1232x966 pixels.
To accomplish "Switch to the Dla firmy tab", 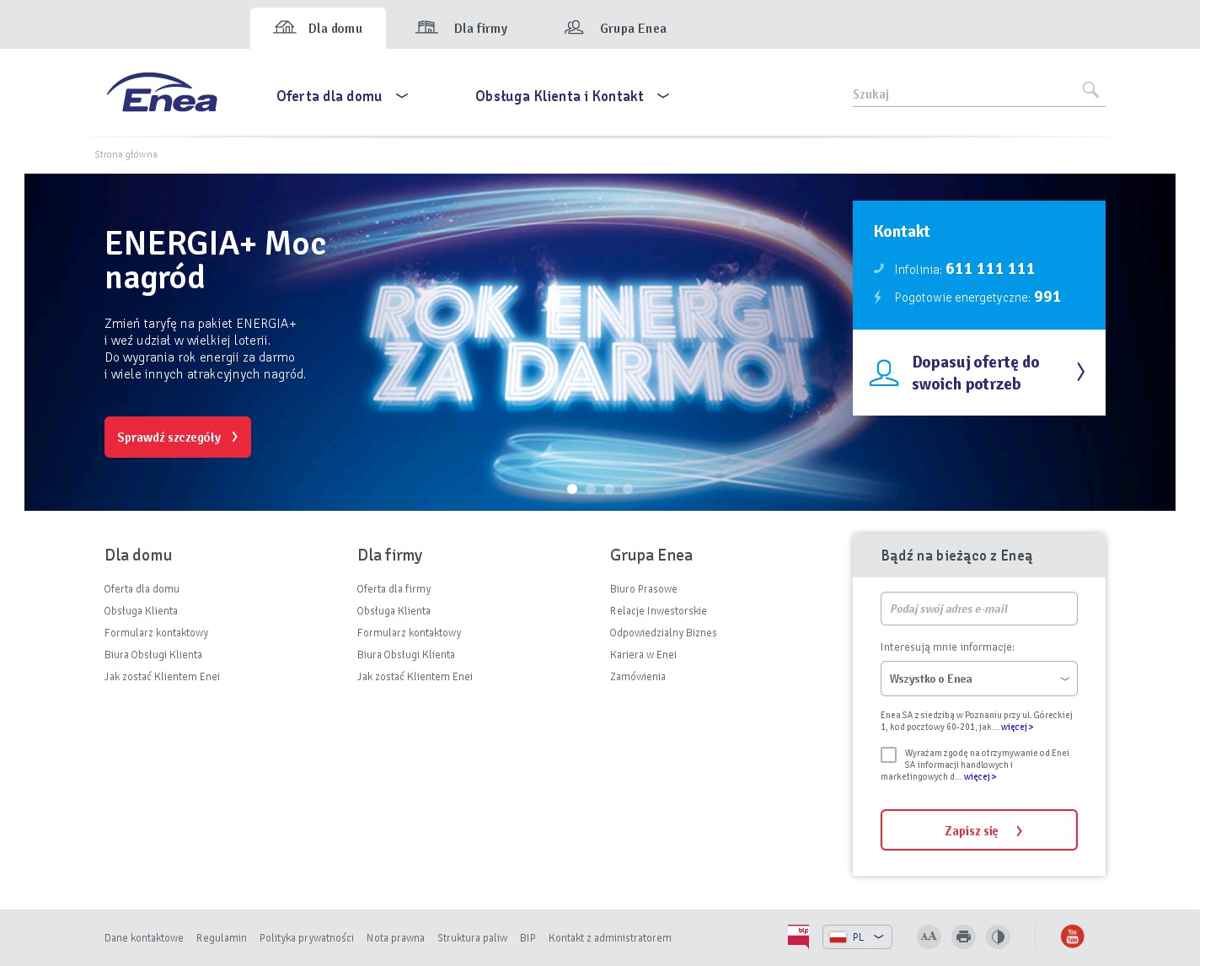I will tap(462, 29).
